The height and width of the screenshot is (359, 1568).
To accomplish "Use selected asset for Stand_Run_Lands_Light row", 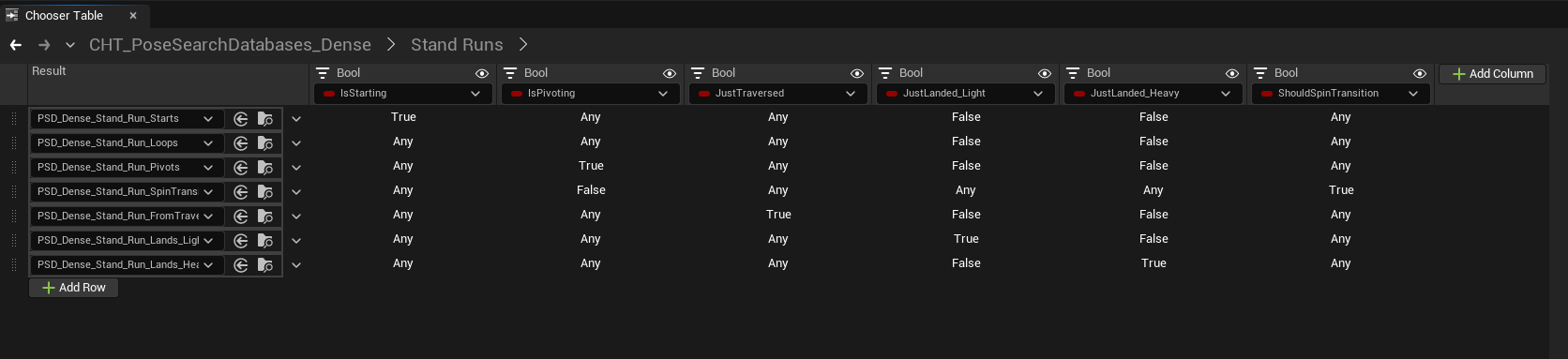I will 241,241.
